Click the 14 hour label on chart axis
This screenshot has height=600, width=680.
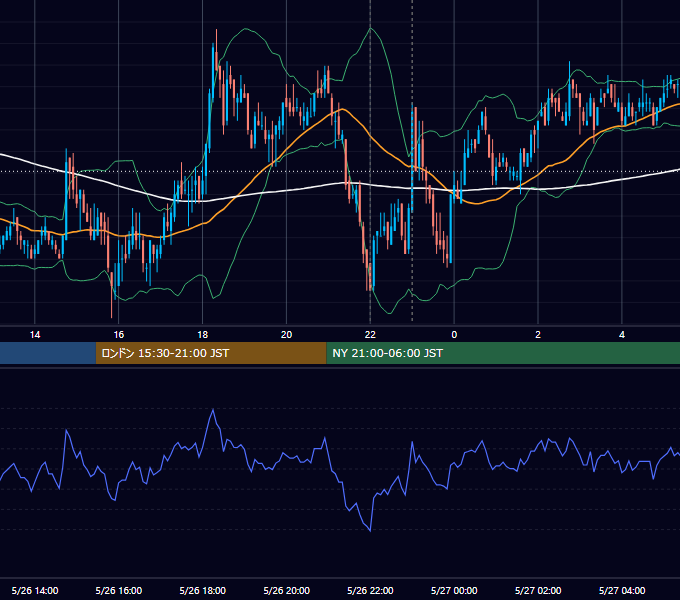pos(35,335)
